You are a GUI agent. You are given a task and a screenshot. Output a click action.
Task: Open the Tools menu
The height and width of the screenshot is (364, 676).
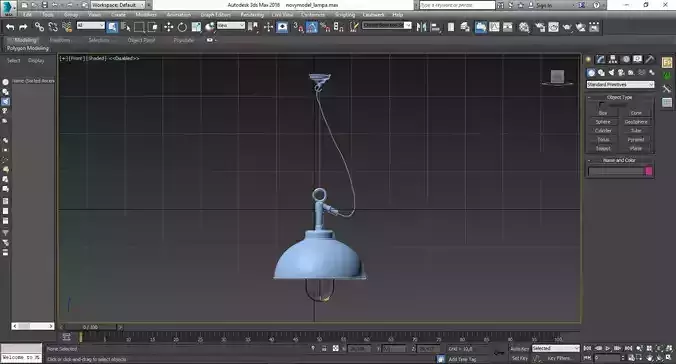point(48,15)
